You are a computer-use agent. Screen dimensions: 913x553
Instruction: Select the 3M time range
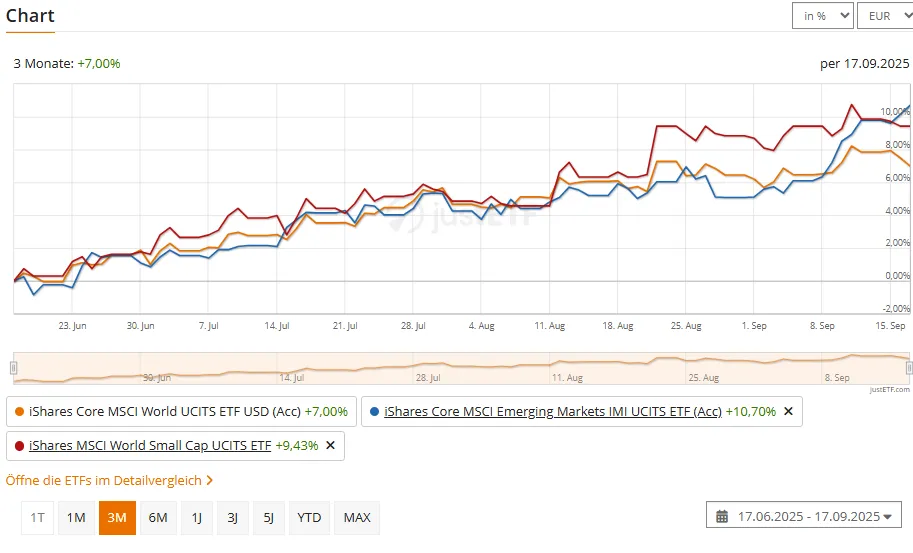tap(117, 517)
